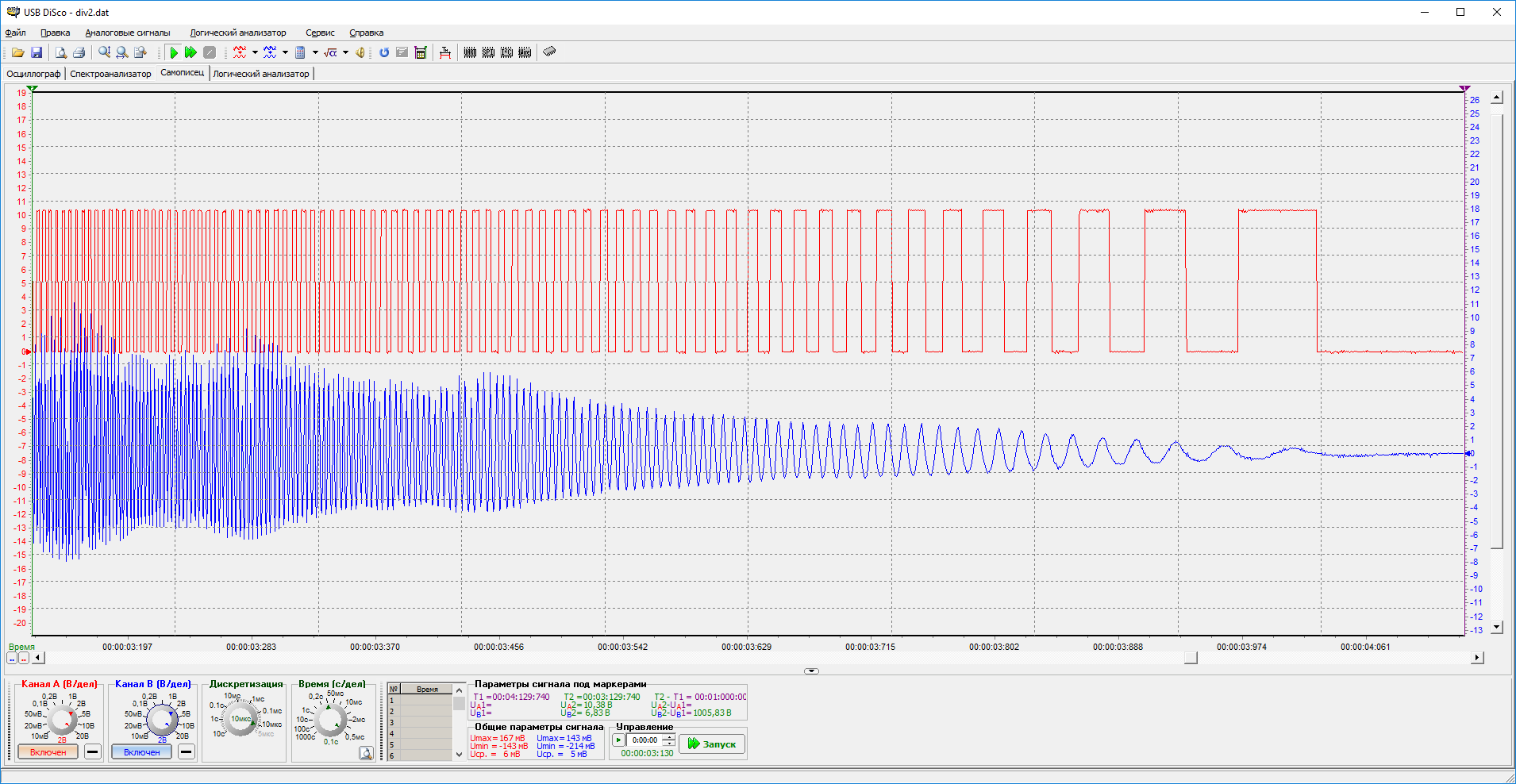
Task: Open a file with the folder icon
Action: coord(17,52)
